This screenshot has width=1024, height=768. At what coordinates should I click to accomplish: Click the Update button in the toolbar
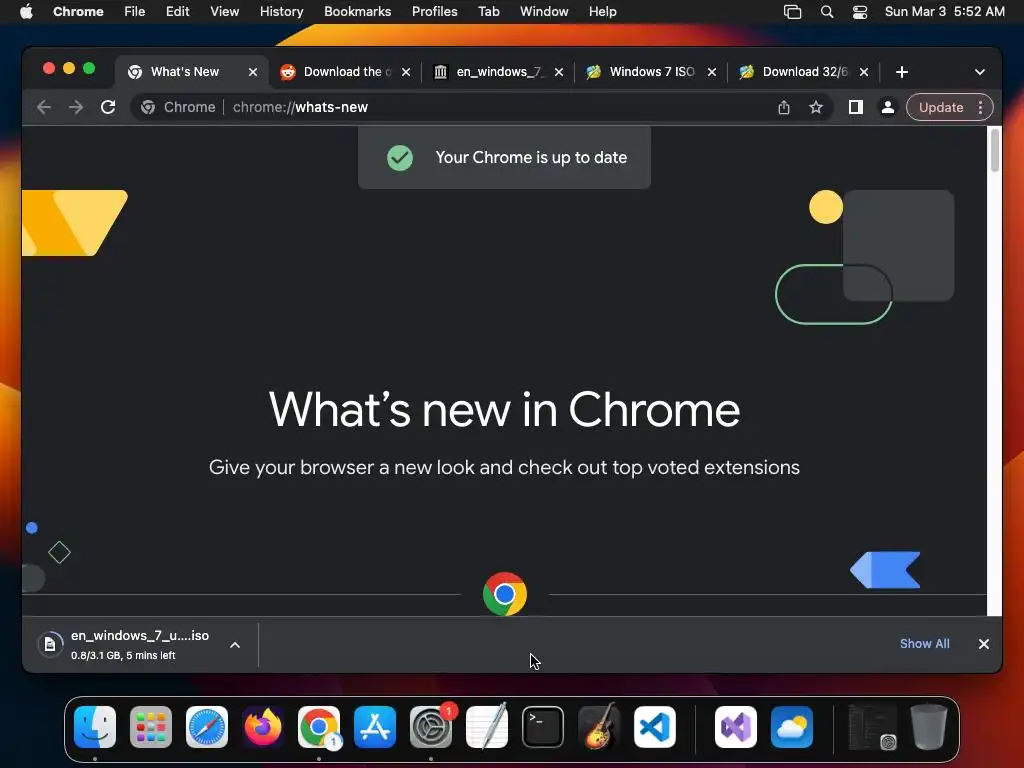[x=941, y=107]
